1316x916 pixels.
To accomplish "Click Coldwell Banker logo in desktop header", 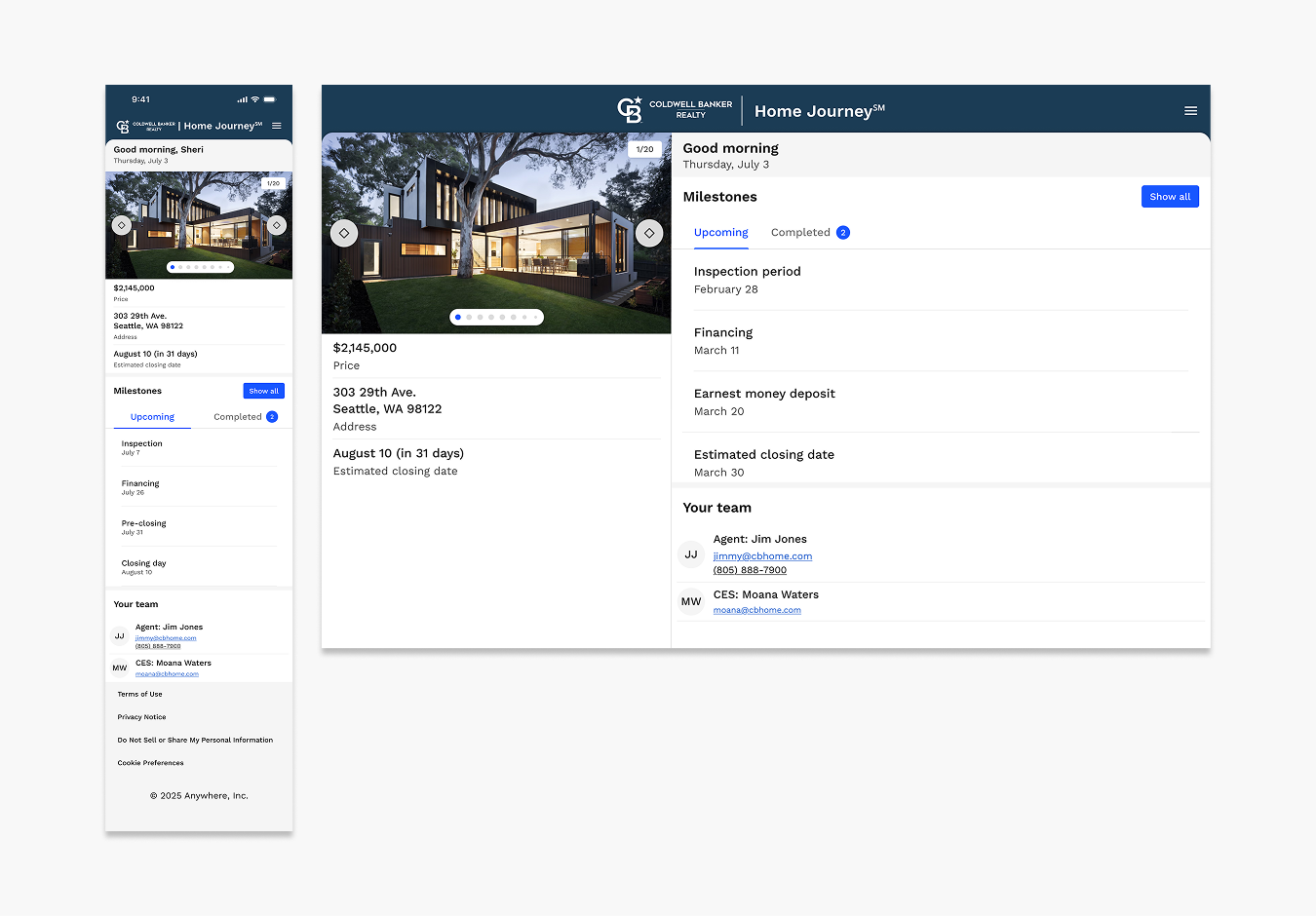I will click(x=675, y=110).
